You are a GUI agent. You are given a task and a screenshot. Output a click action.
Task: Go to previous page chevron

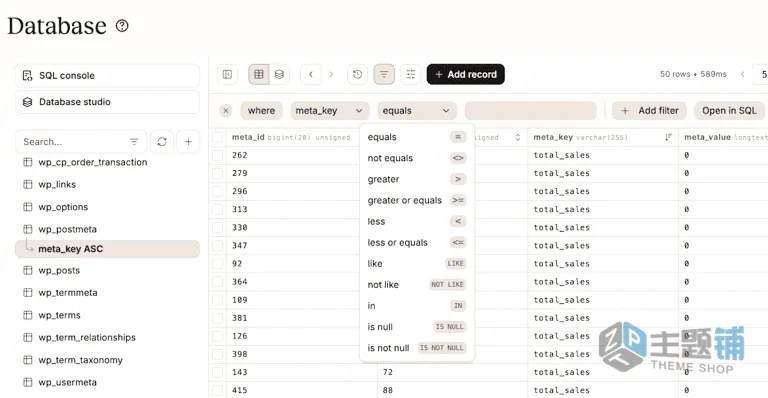pos(743,74)
